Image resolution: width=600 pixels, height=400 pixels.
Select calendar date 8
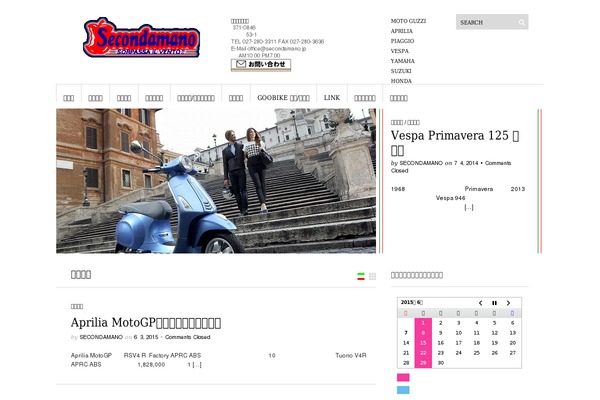423,333
